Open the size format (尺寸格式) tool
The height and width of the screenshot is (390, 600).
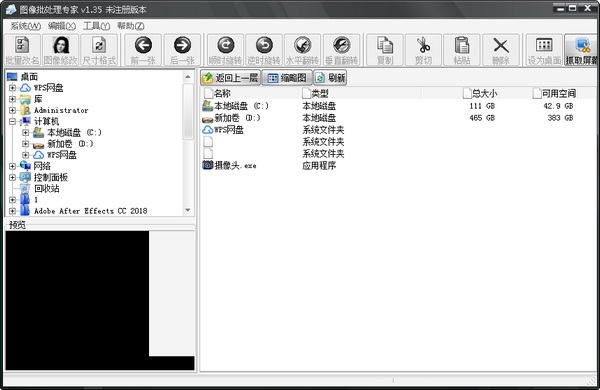pyautogui.click(x=99, y=50)
